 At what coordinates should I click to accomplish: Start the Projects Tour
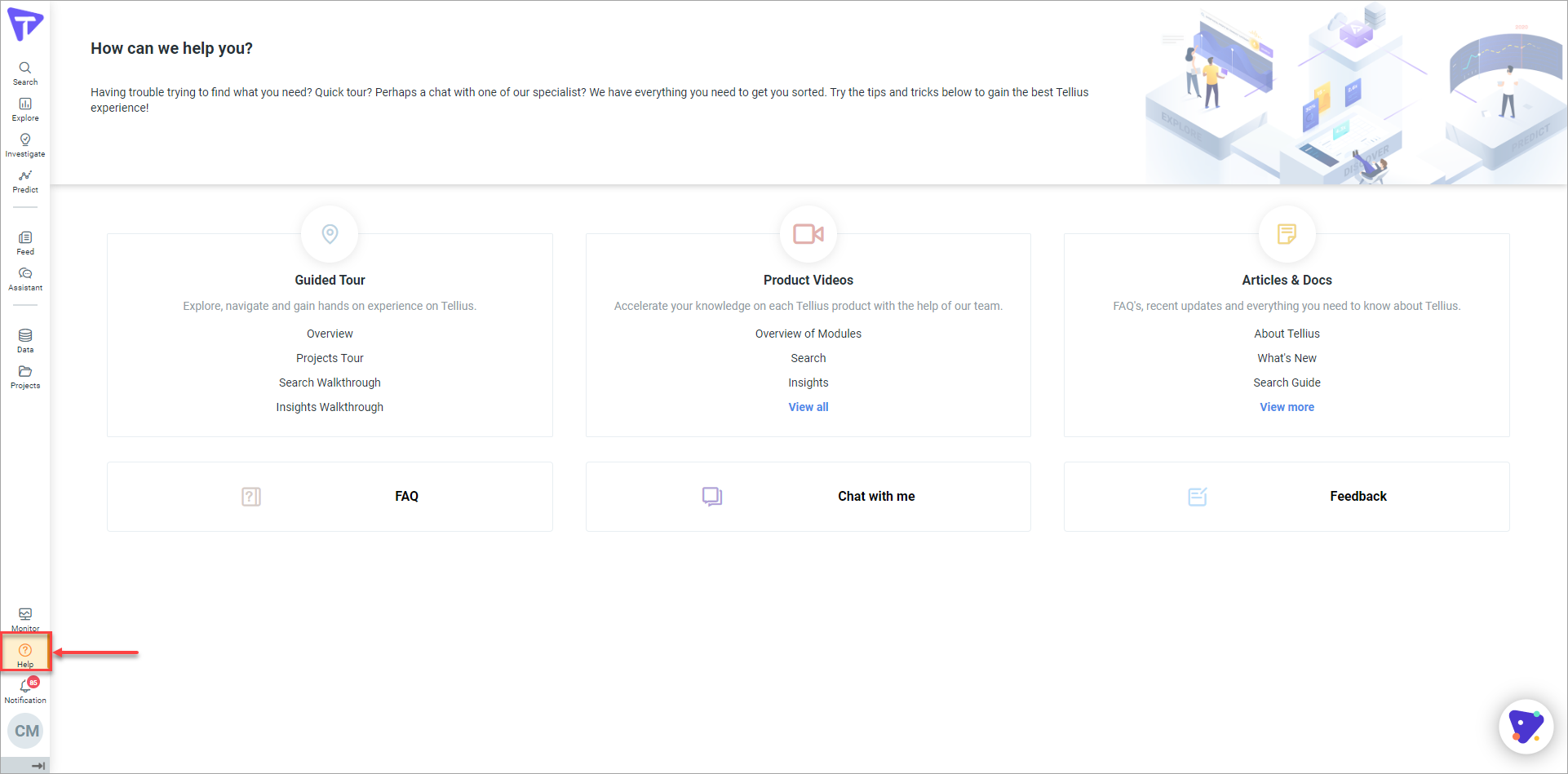[330, 358]
